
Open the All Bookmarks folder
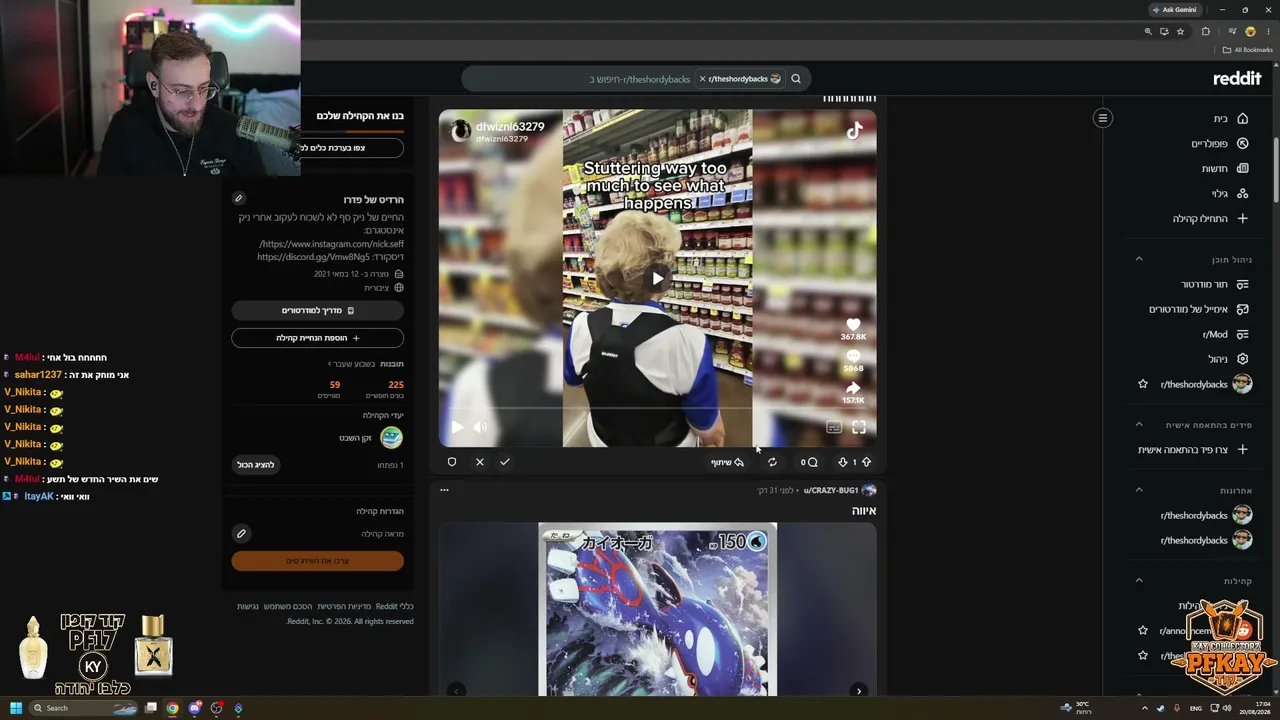[x=1247, y=50]
